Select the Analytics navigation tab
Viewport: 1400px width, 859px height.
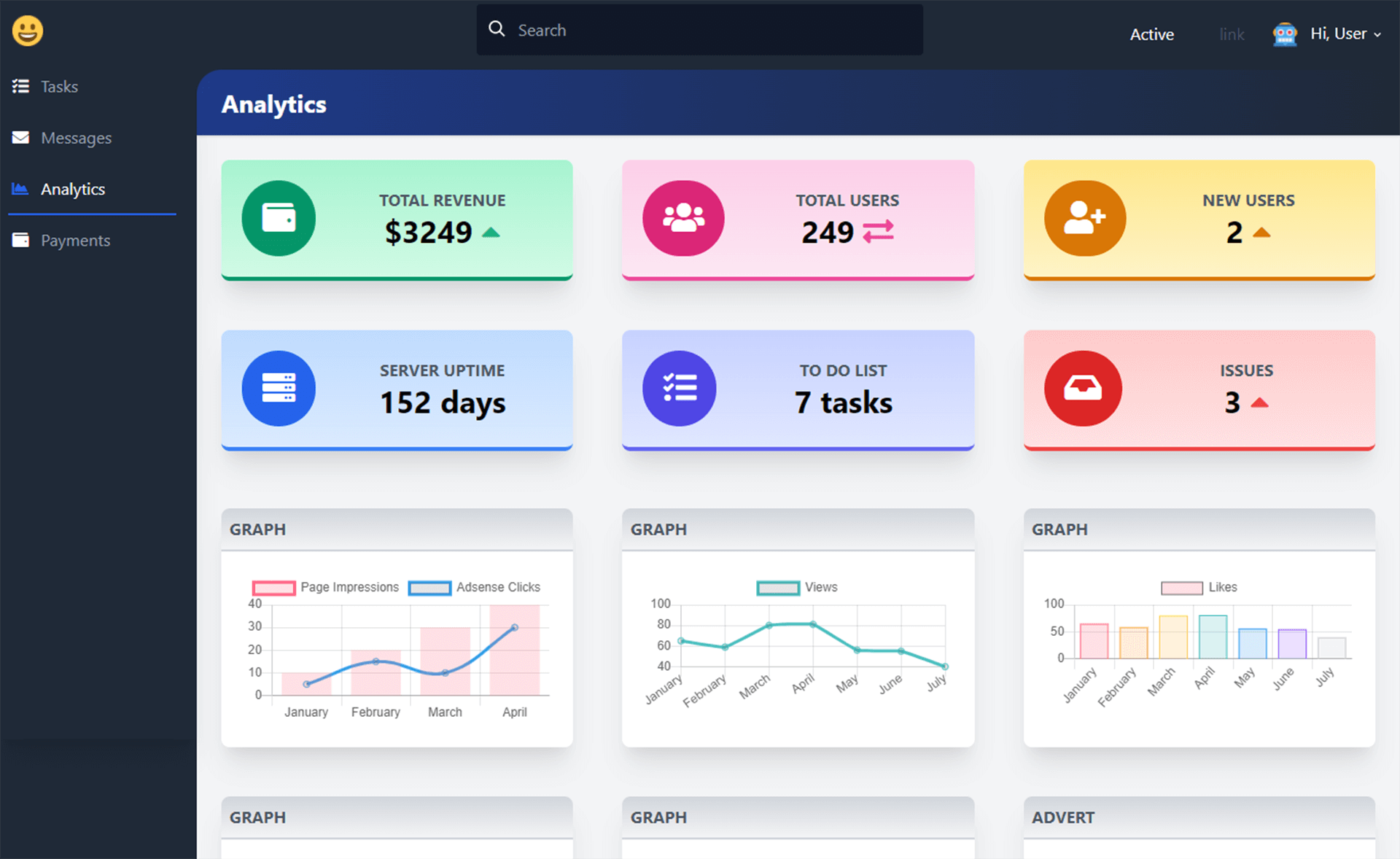click(x=72, y=189)
